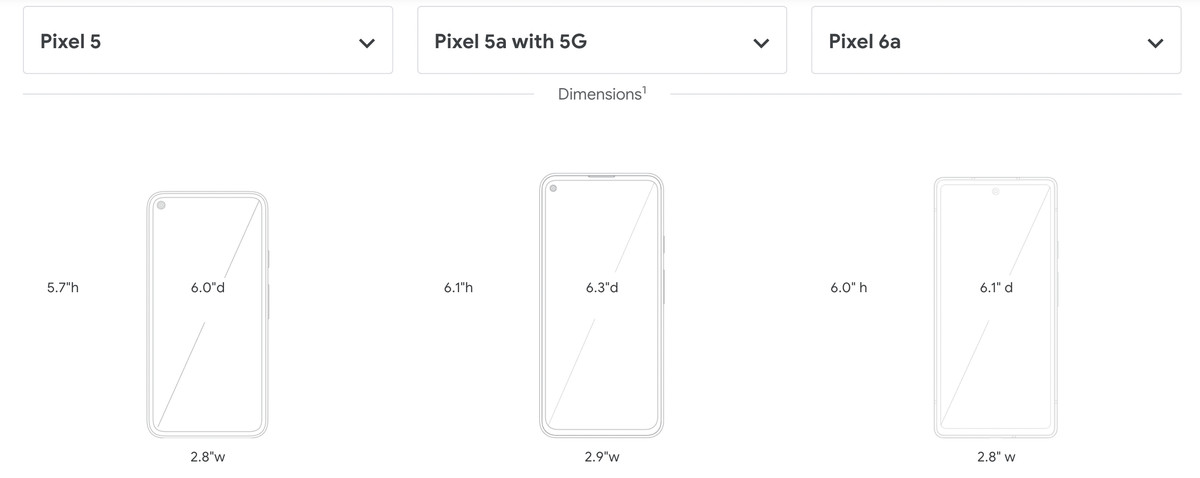Click the chevron arrow beside Pixel 5

367,43
